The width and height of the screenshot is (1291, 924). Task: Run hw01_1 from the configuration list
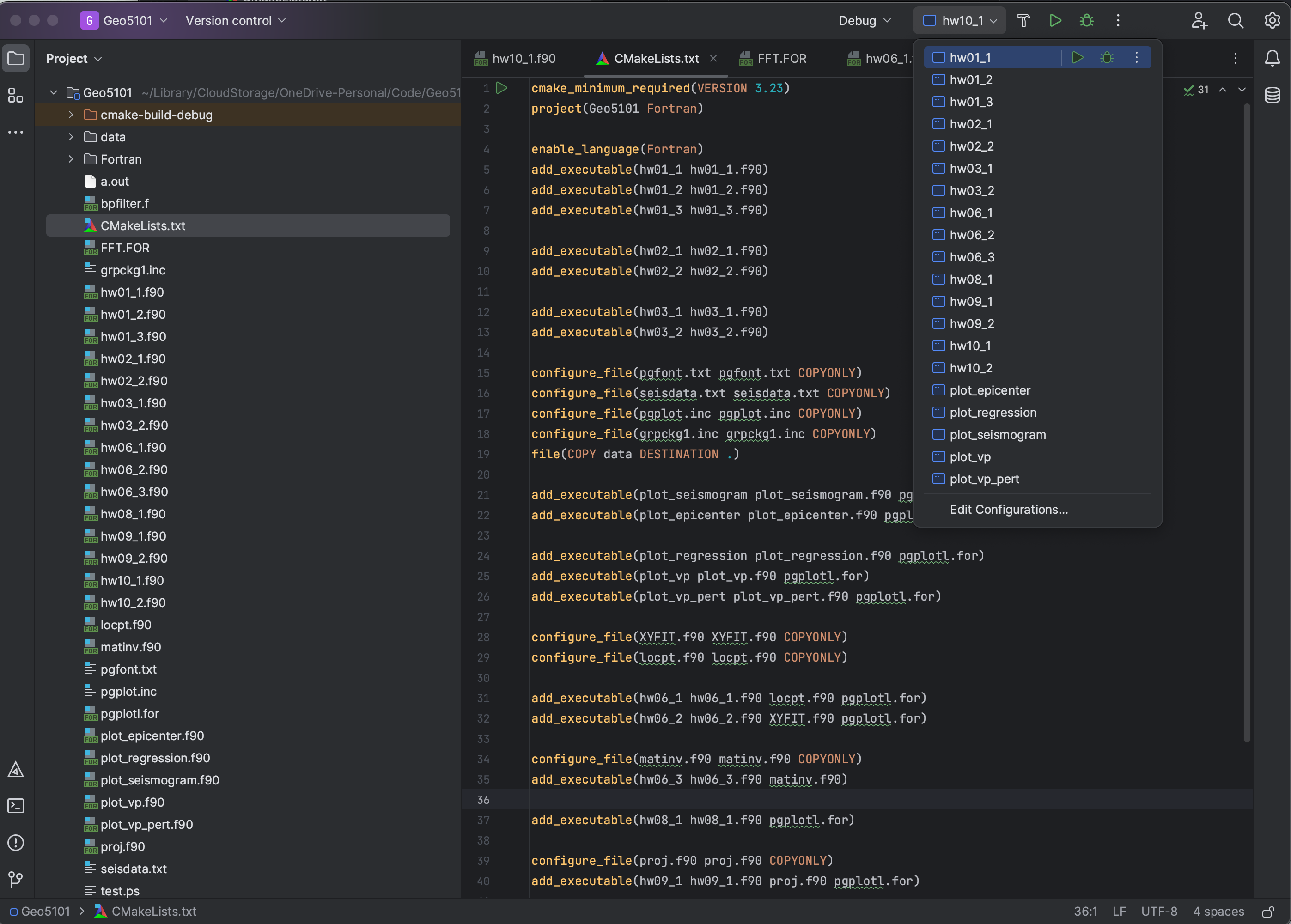coord(1077,57)
